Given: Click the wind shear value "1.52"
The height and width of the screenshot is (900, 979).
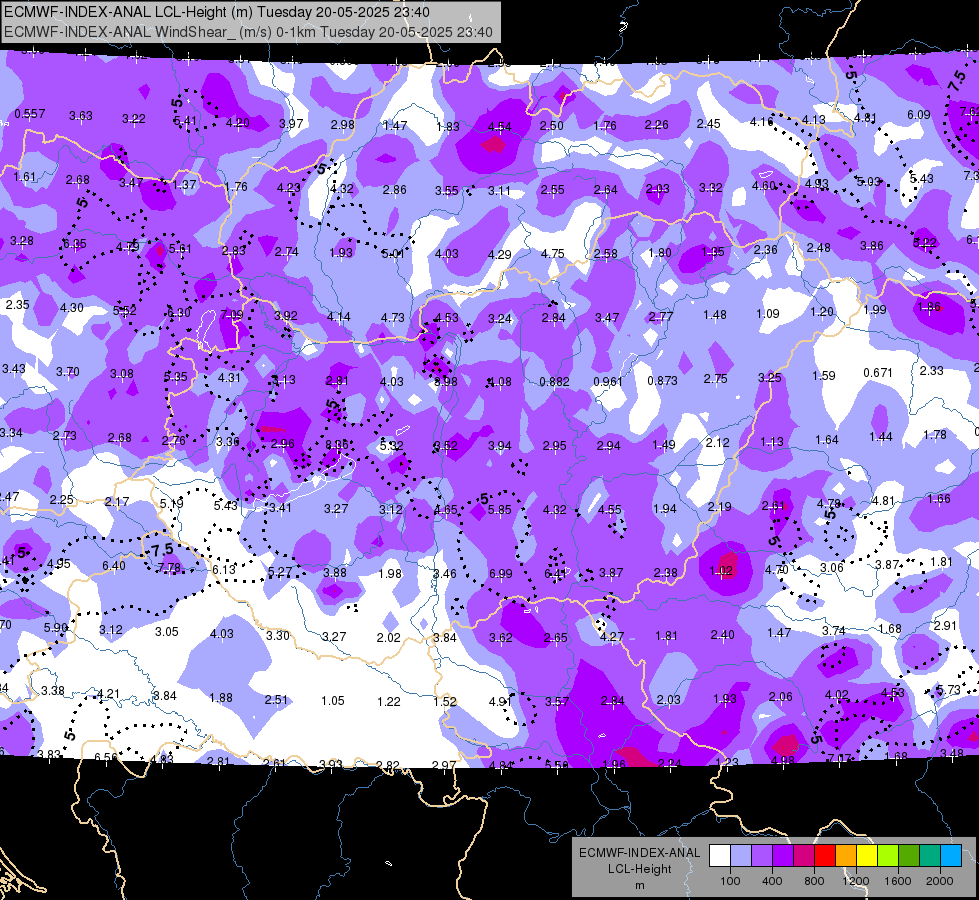Looking at the screenshot, I should click(445, 701).
